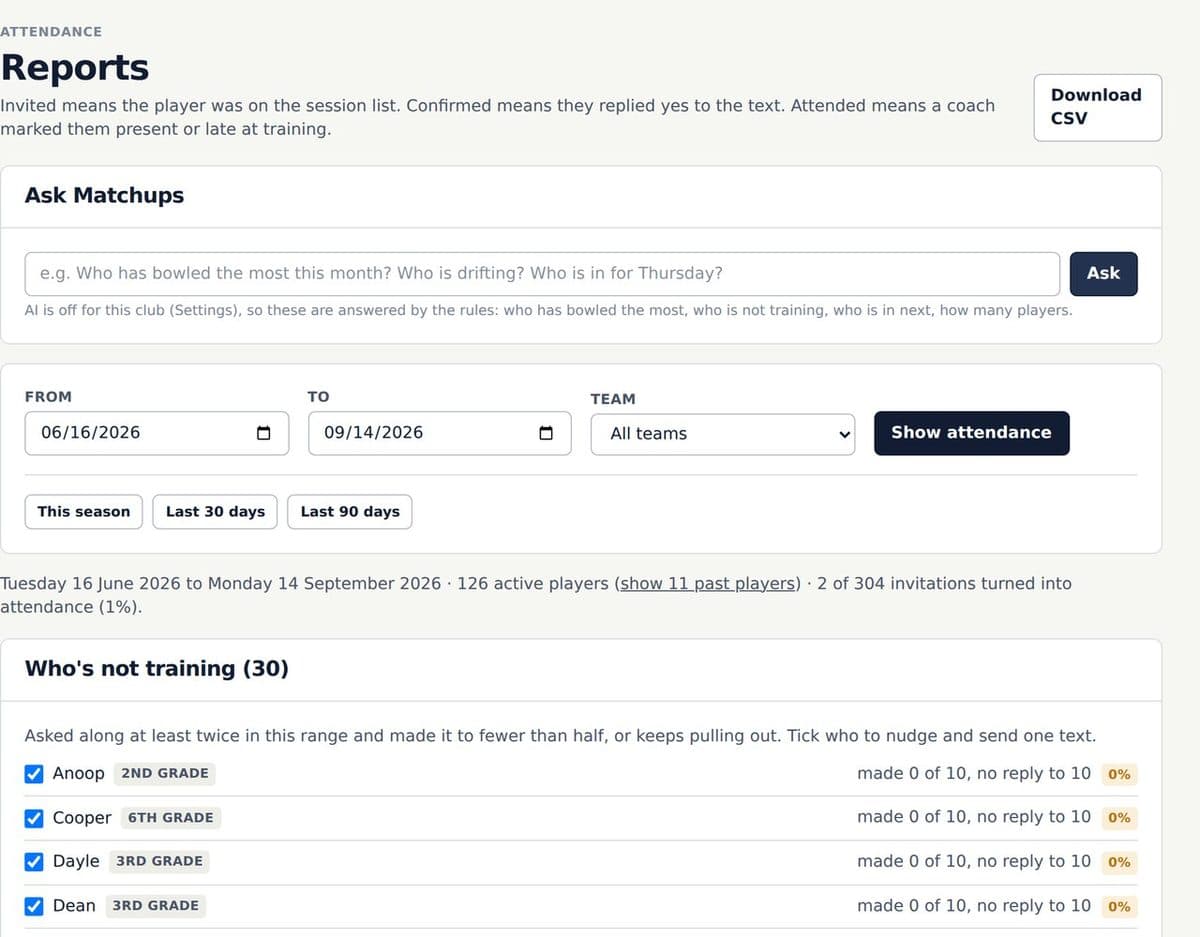Viewport: 1200px width, 937px height.
Task: Submit question with the Ask button
Action: pyautogui.click(x=1103, y=273)
